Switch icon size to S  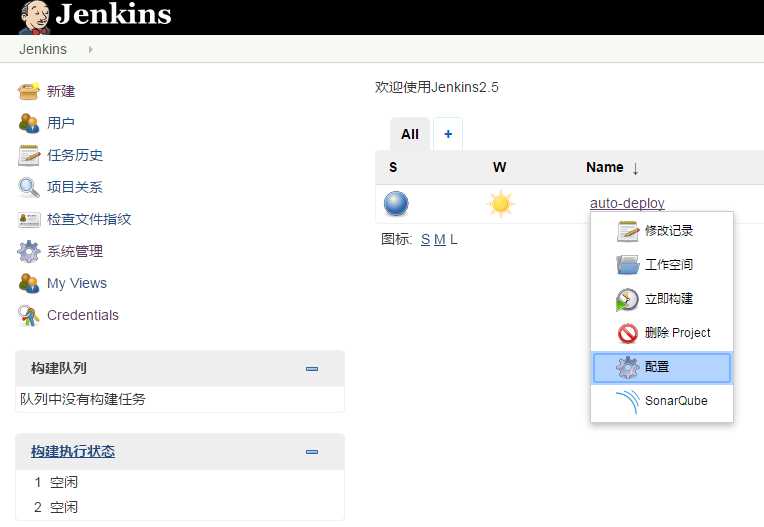[425, 240]
